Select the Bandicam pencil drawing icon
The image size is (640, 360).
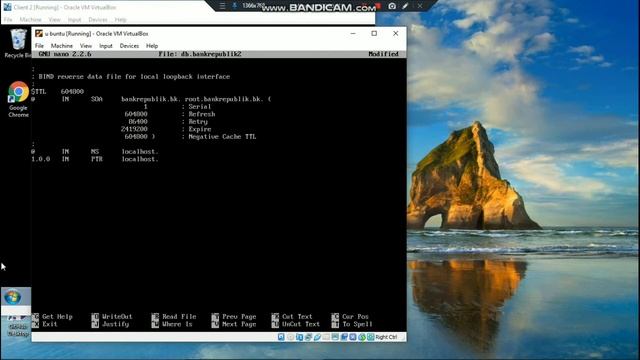point(405,6)
